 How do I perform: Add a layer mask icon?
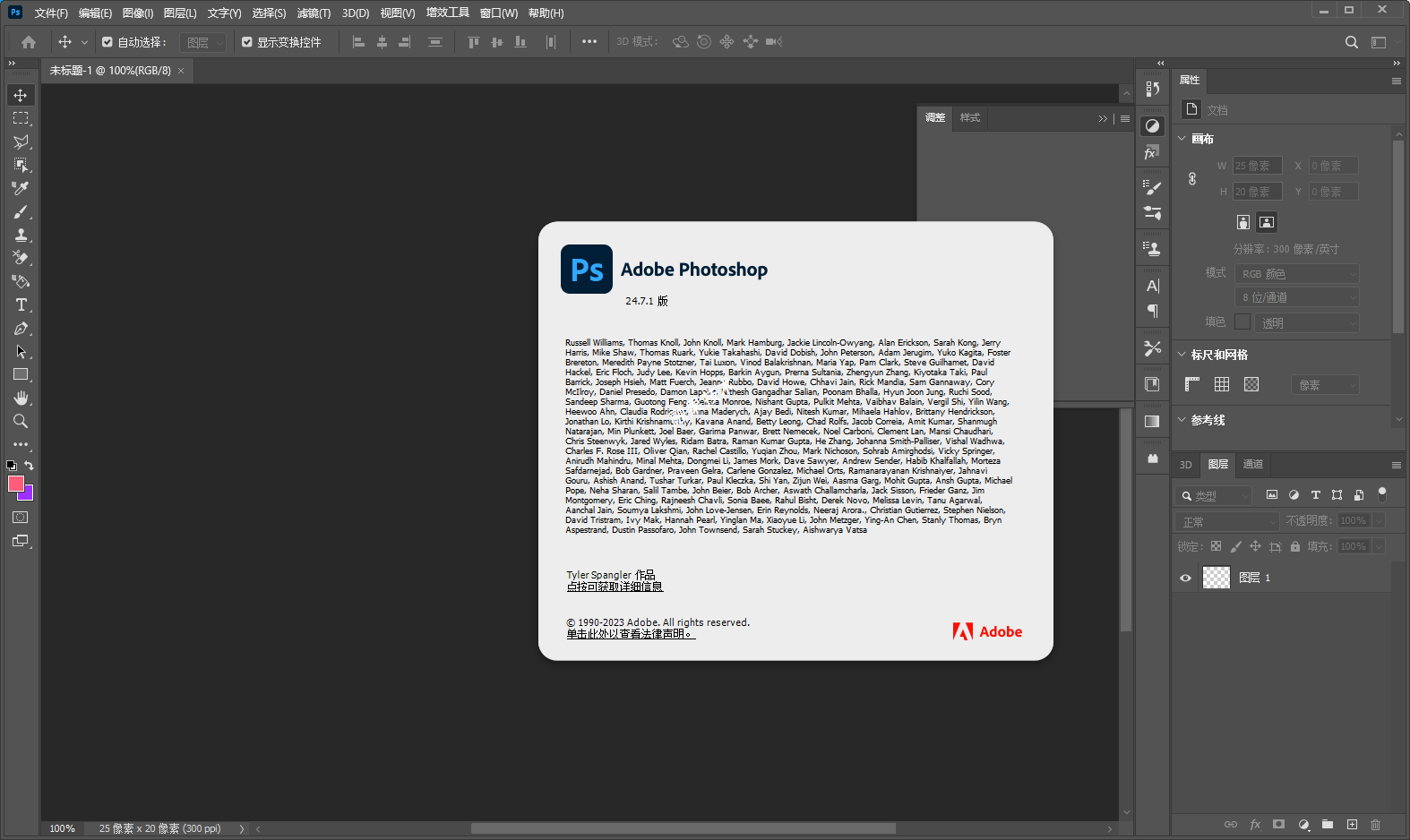[1279, 824]
